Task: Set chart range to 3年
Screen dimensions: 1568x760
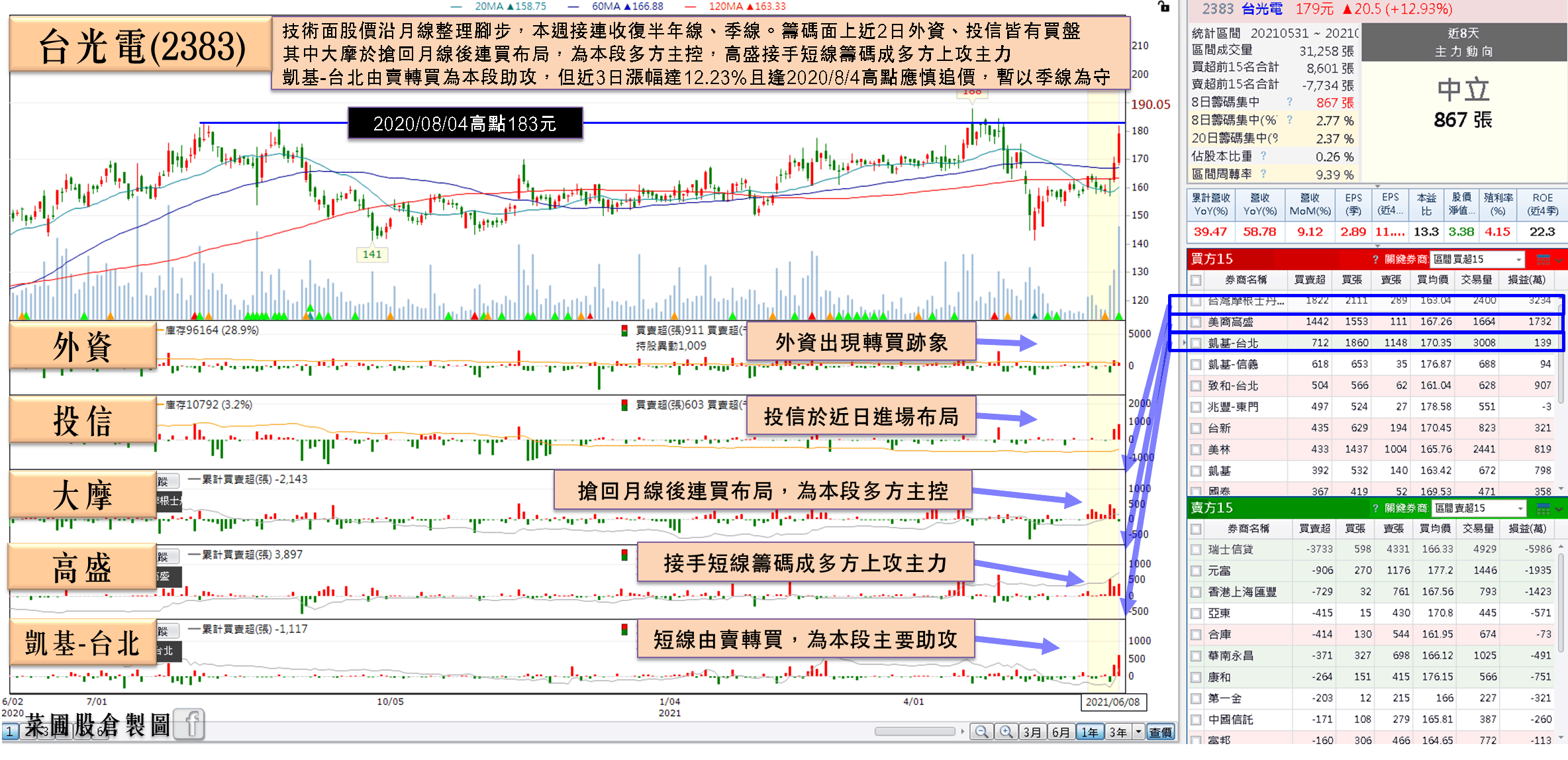Action: [1118, 732]
